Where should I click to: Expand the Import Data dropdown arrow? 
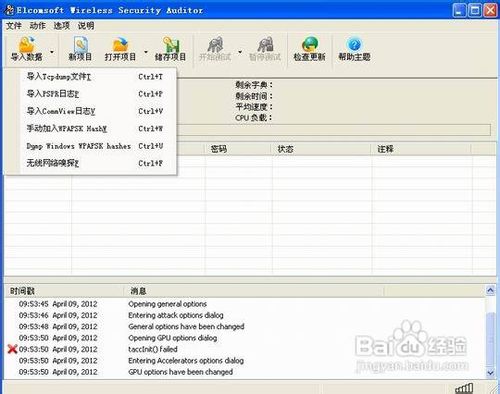pyautogui.click(x=52, y=52)
